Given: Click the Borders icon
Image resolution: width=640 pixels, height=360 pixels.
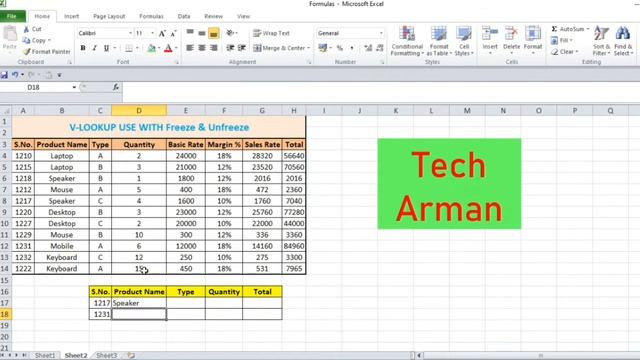Looking at the screenshot, I should (x=129, y=48).
